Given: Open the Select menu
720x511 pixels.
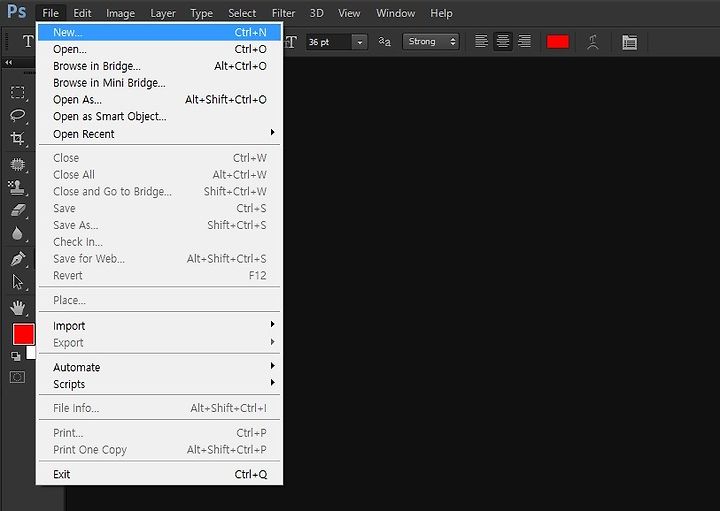Looking at the screenshot, I should (x=242, y=13).
